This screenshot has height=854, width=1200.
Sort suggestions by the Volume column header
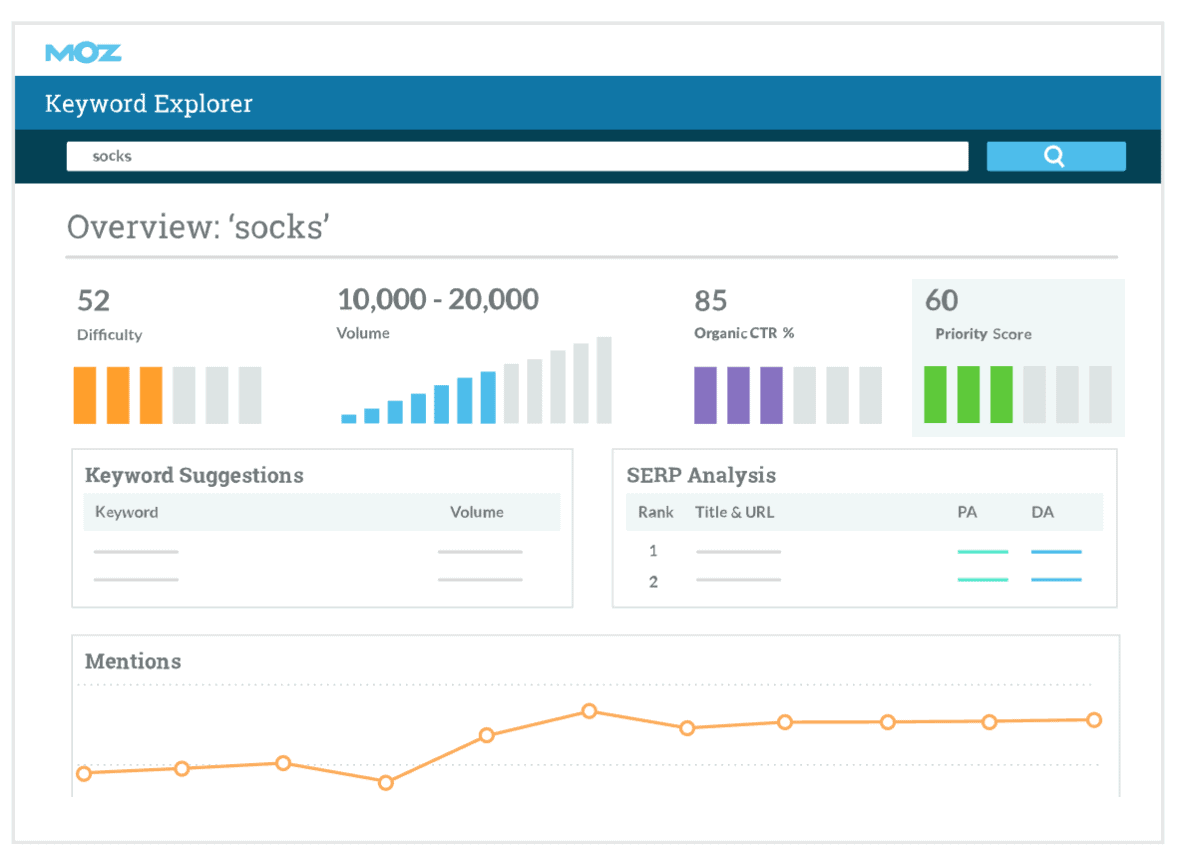click(477, 512)
